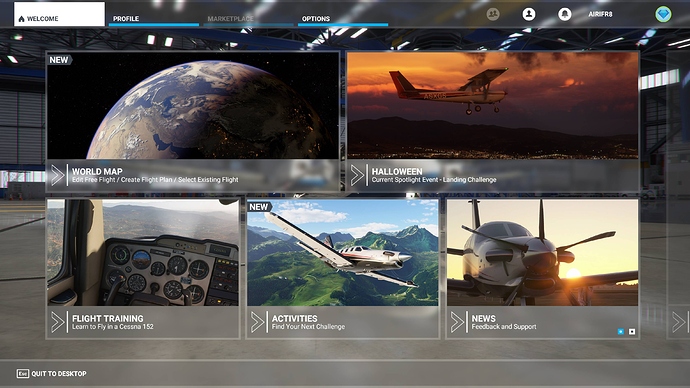Click the chevron arrow beside Halloween
The height and width of the screenshot is (388, 690).
357,175
